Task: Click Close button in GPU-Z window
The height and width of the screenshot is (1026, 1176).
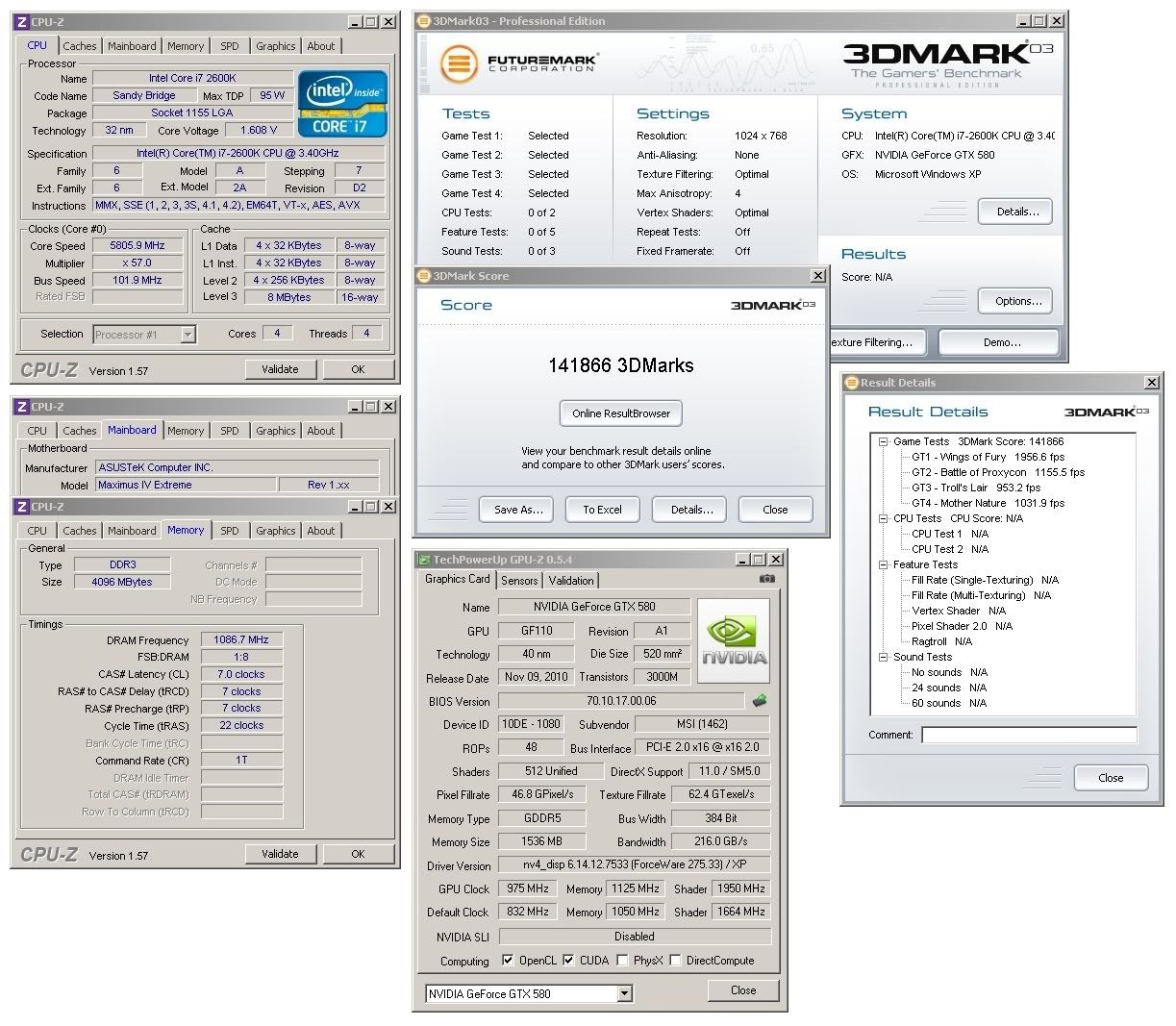Action: [x=743, y=990]
